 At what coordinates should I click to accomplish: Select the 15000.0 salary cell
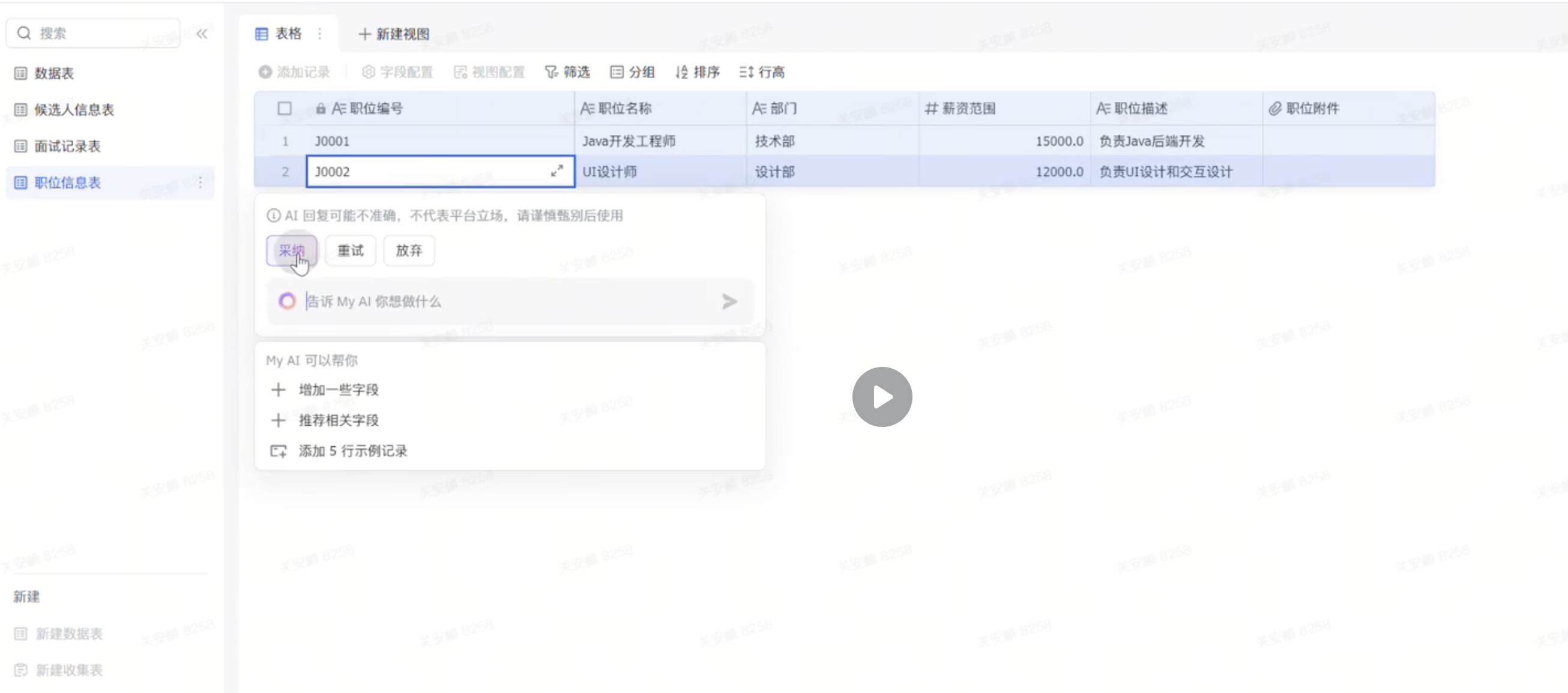(x=1005, y=141)
